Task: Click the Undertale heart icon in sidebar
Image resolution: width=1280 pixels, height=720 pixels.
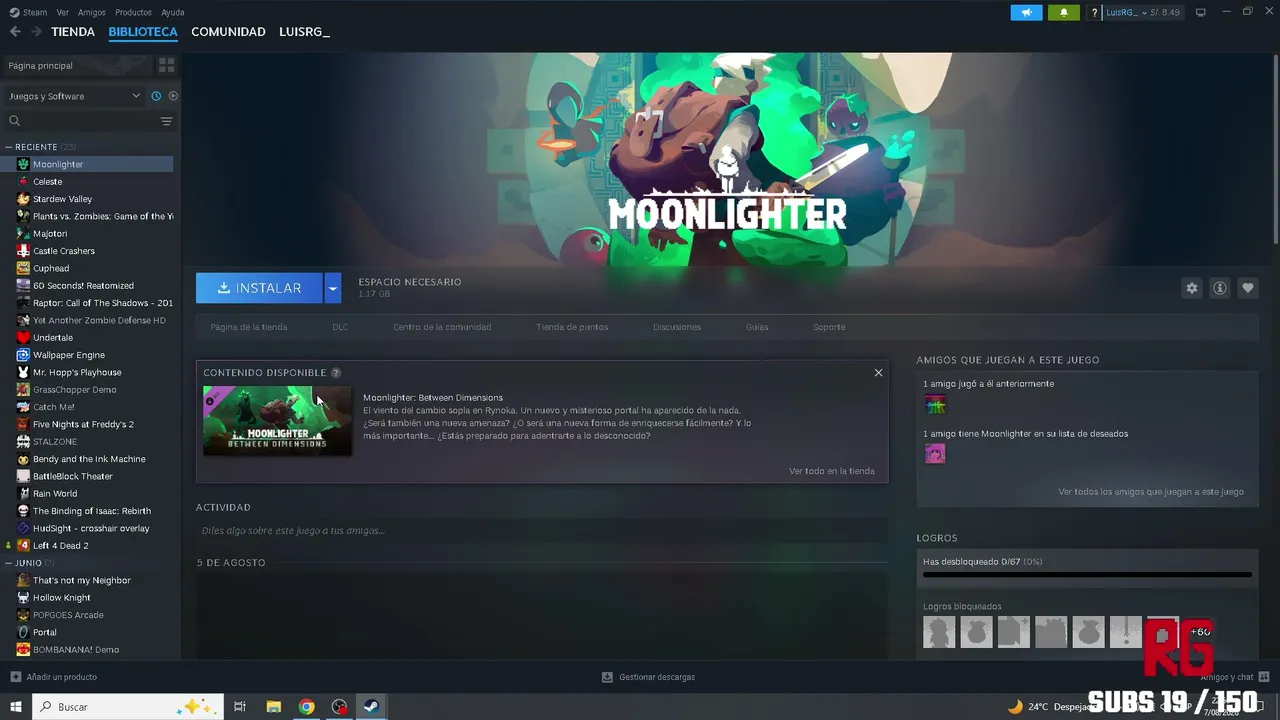Action: point(23,338)
